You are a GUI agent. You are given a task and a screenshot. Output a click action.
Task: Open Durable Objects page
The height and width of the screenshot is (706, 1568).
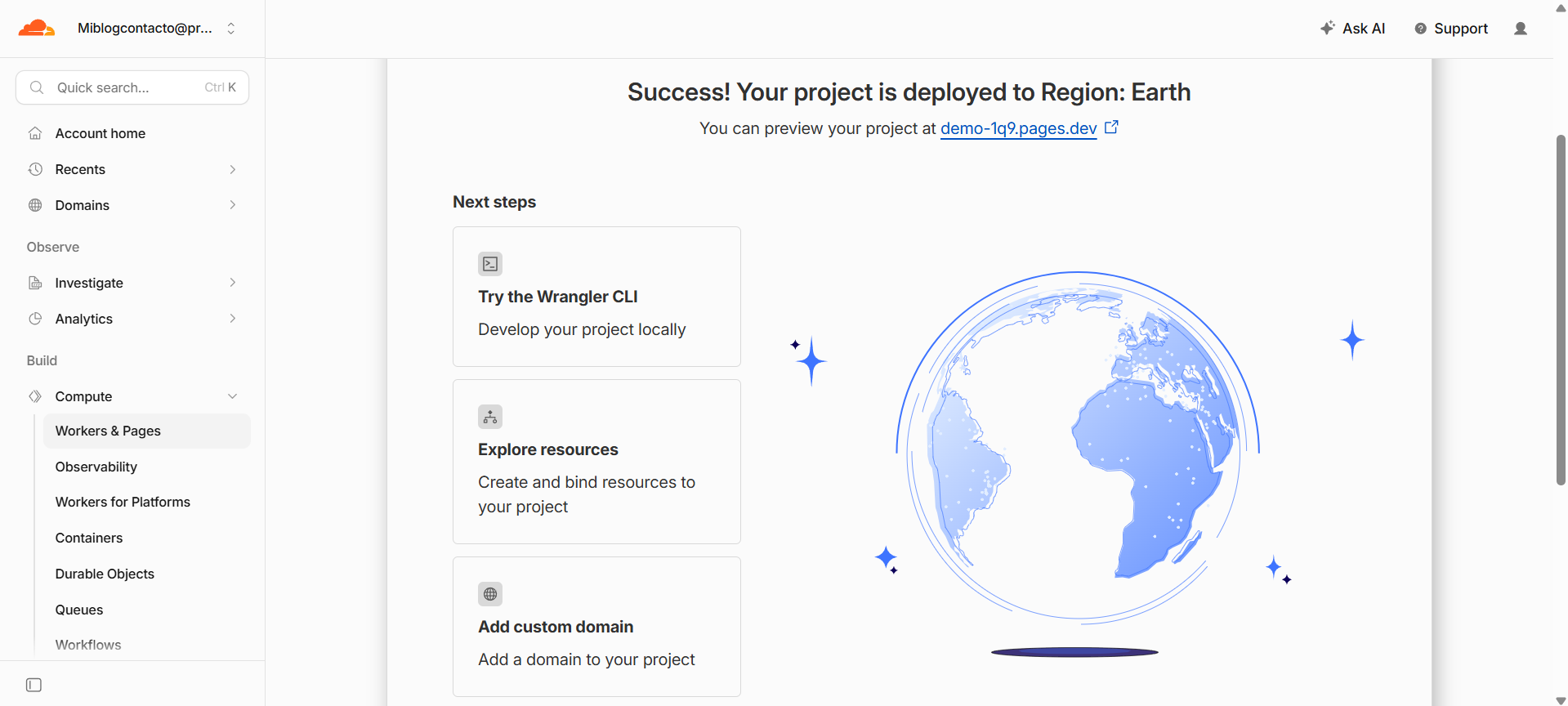point(105,574)
